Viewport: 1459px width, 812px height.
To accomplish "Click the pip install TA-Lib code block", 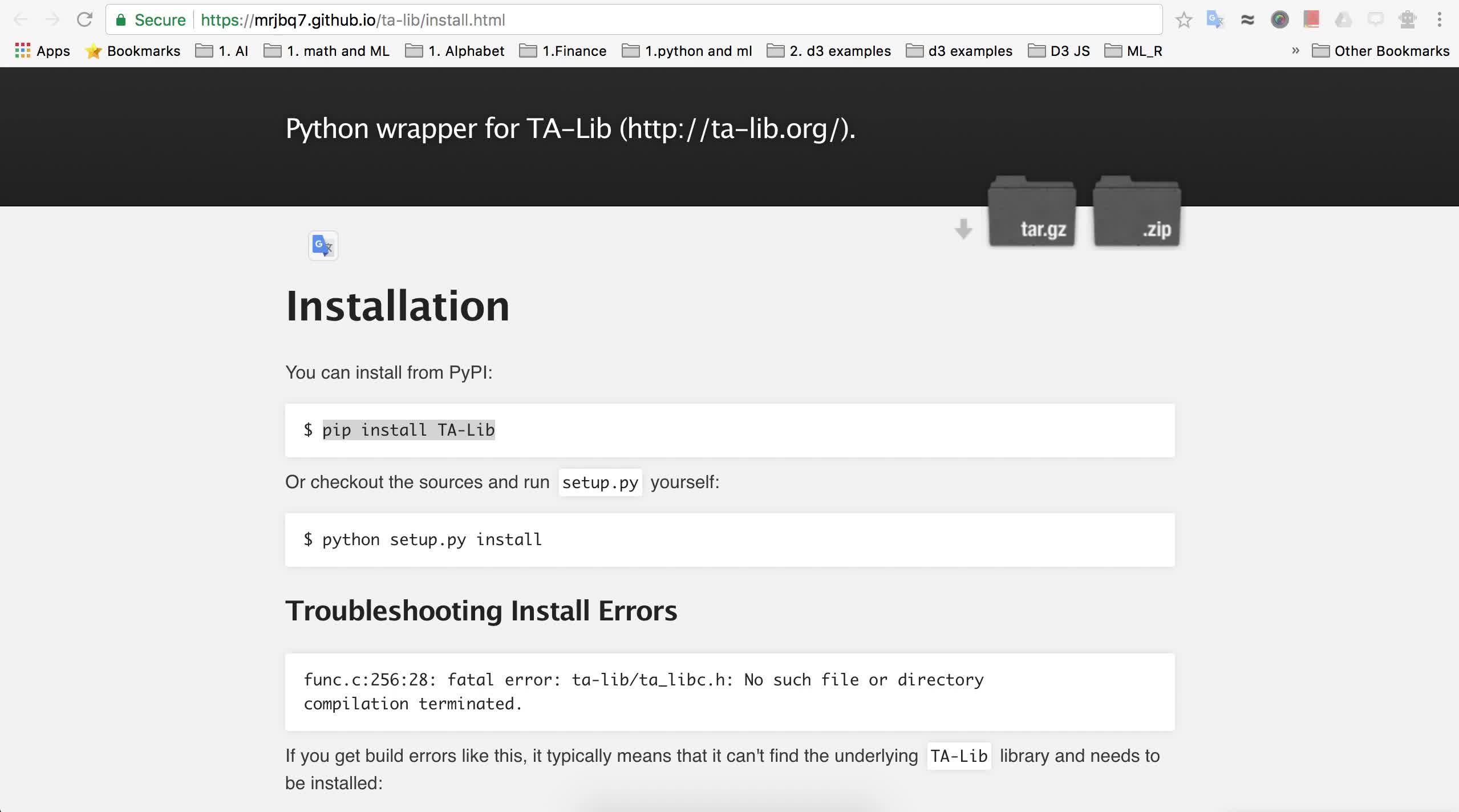I will pyautogui.click(x=730, y=430).
